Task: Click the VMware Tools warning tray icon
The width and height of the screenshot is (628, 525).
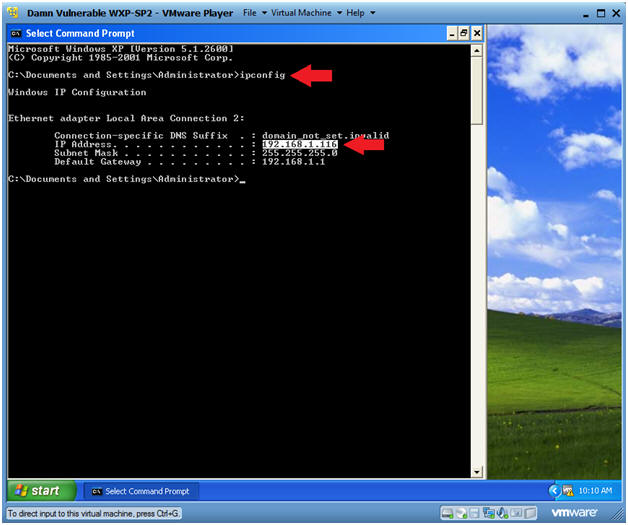Action: point(568,491)
